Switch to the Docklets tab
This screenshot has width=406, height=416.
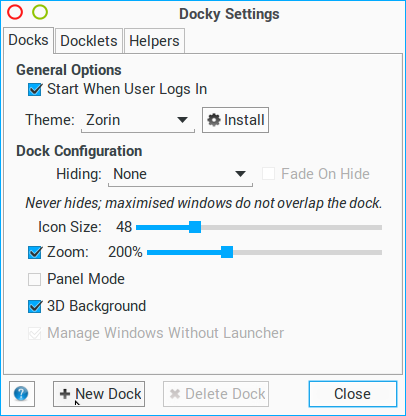tap(89, 41)
